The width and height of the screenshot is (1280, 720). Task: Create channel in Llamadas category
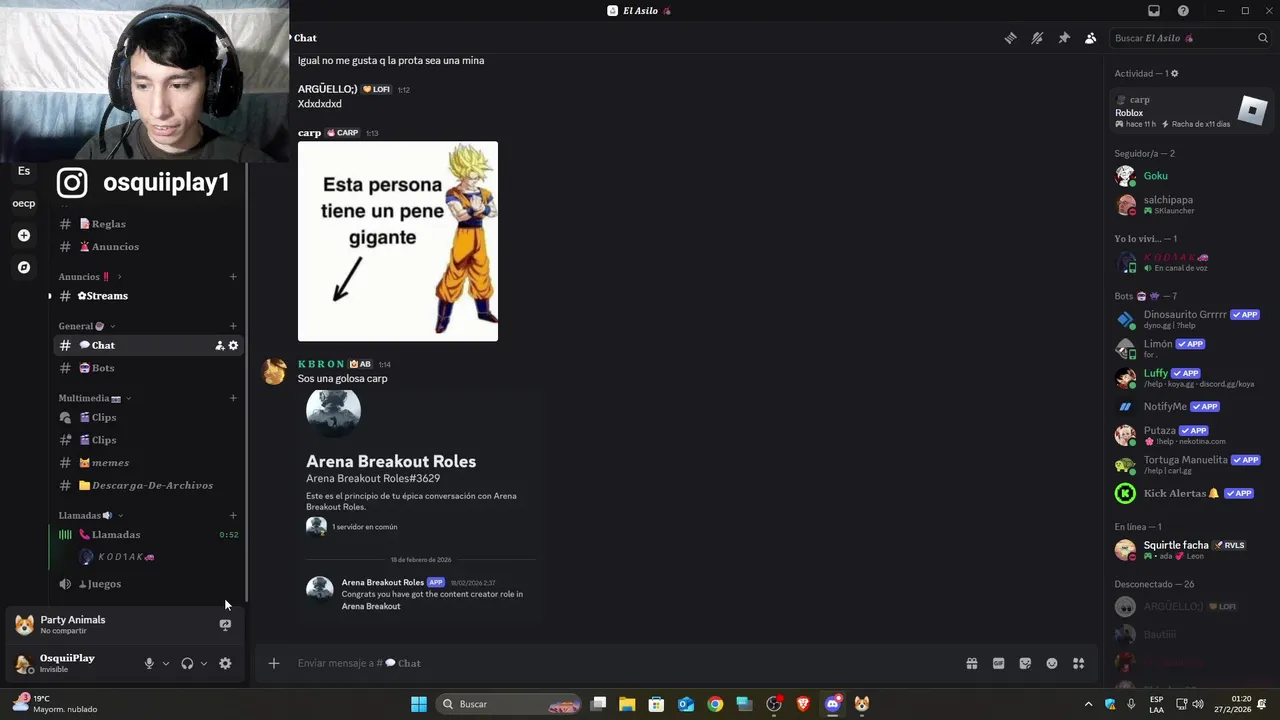pos(233,516)
